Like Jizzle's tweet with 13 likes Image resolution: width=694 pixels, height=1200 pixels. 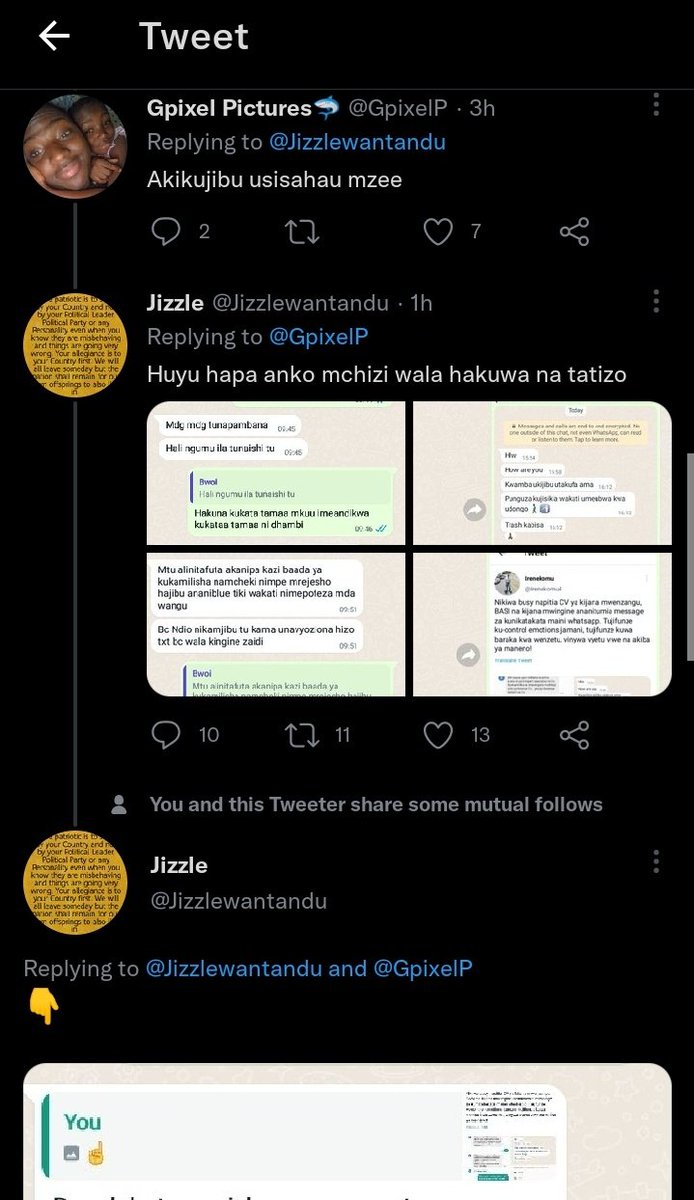coord(437,735)
